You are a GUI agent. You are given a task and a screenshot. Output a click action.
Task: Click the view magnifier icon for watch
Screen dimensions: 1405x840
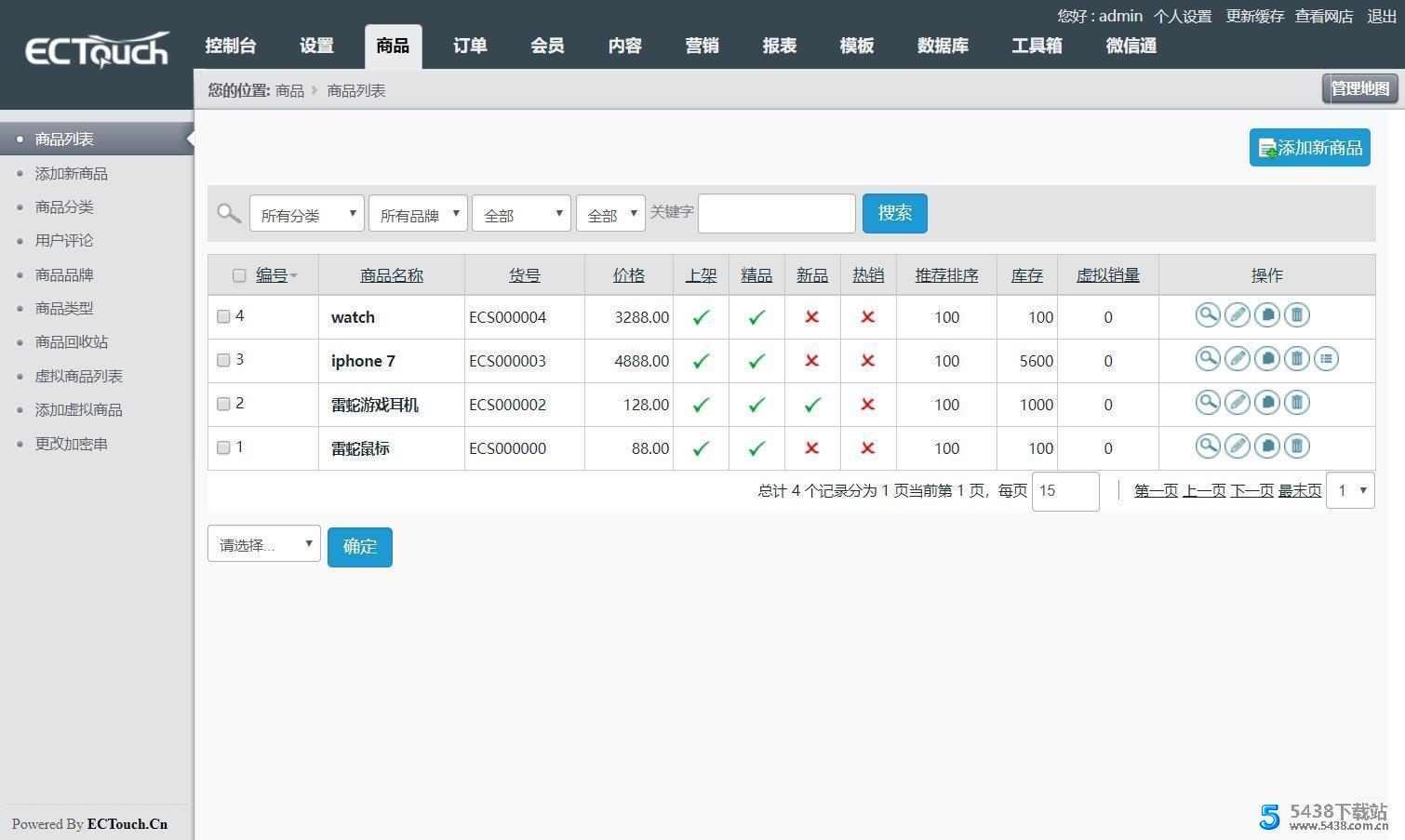click(x=1207, y=315)
